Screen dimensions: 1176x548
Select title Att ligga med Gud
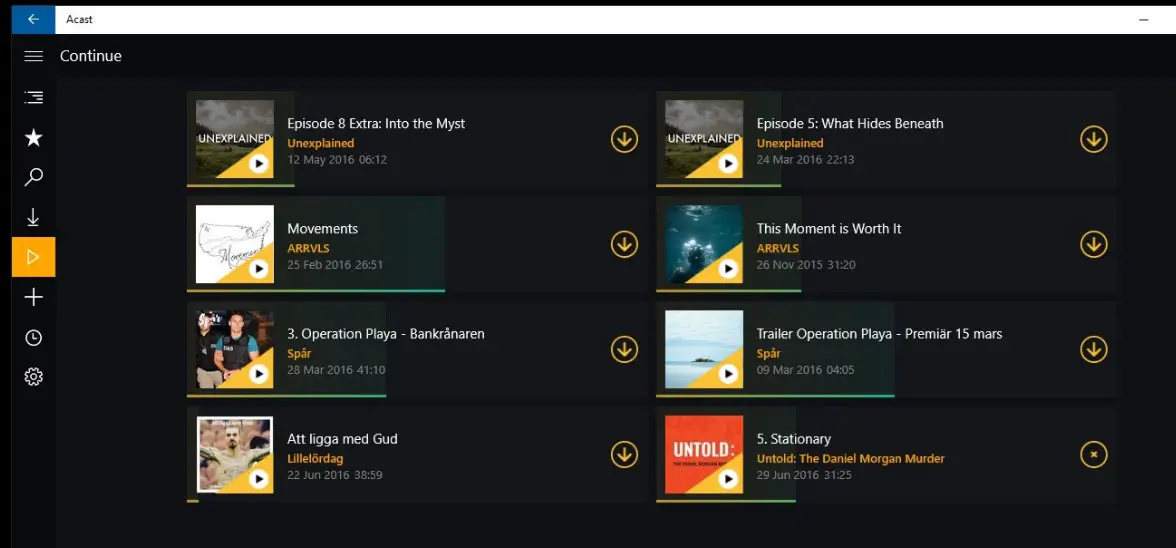342,439
